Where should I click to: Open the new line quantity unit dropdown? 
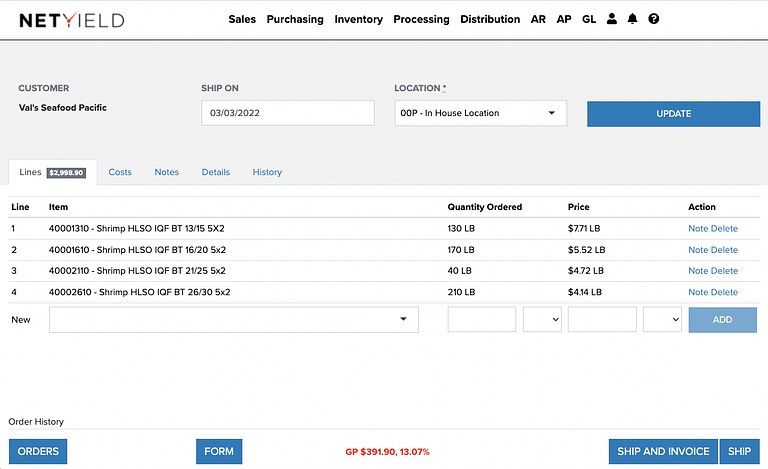(542, 320)
